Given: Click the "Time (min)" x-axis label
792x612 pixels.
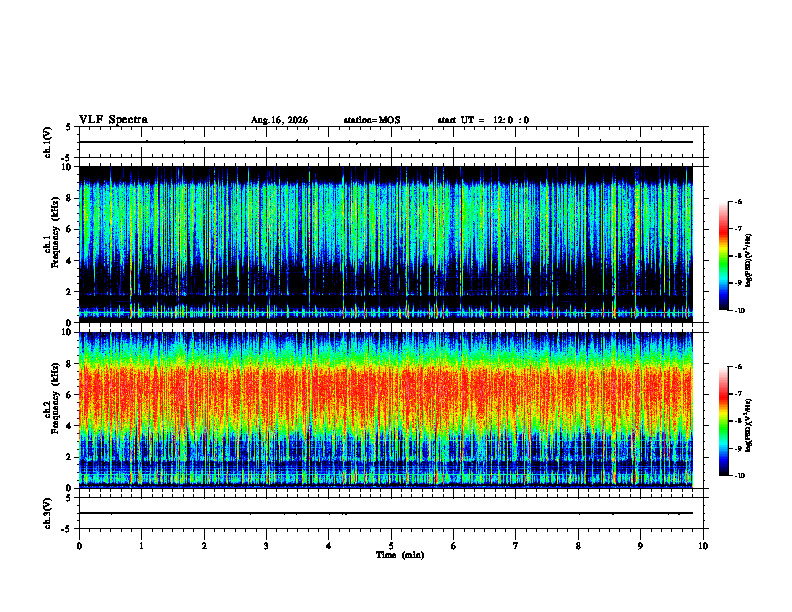Looking at the screenshot, I should tap(400, 555).
